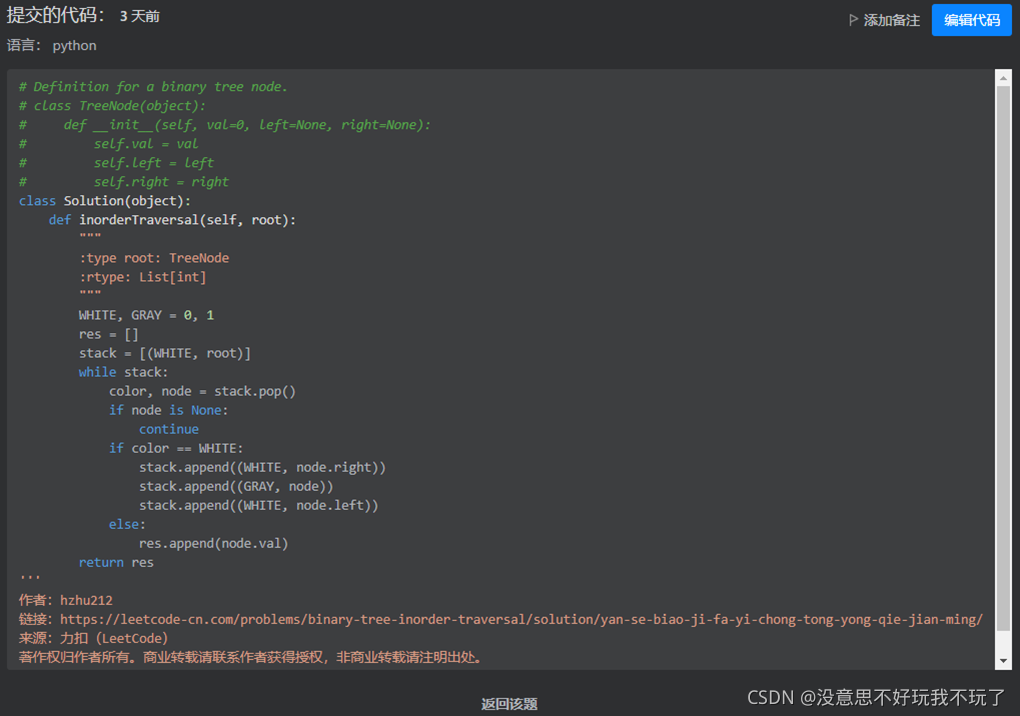Click the 'if color == WHITE:' line
Viewport: 1020px width, 716px height.
pos(176,448)
